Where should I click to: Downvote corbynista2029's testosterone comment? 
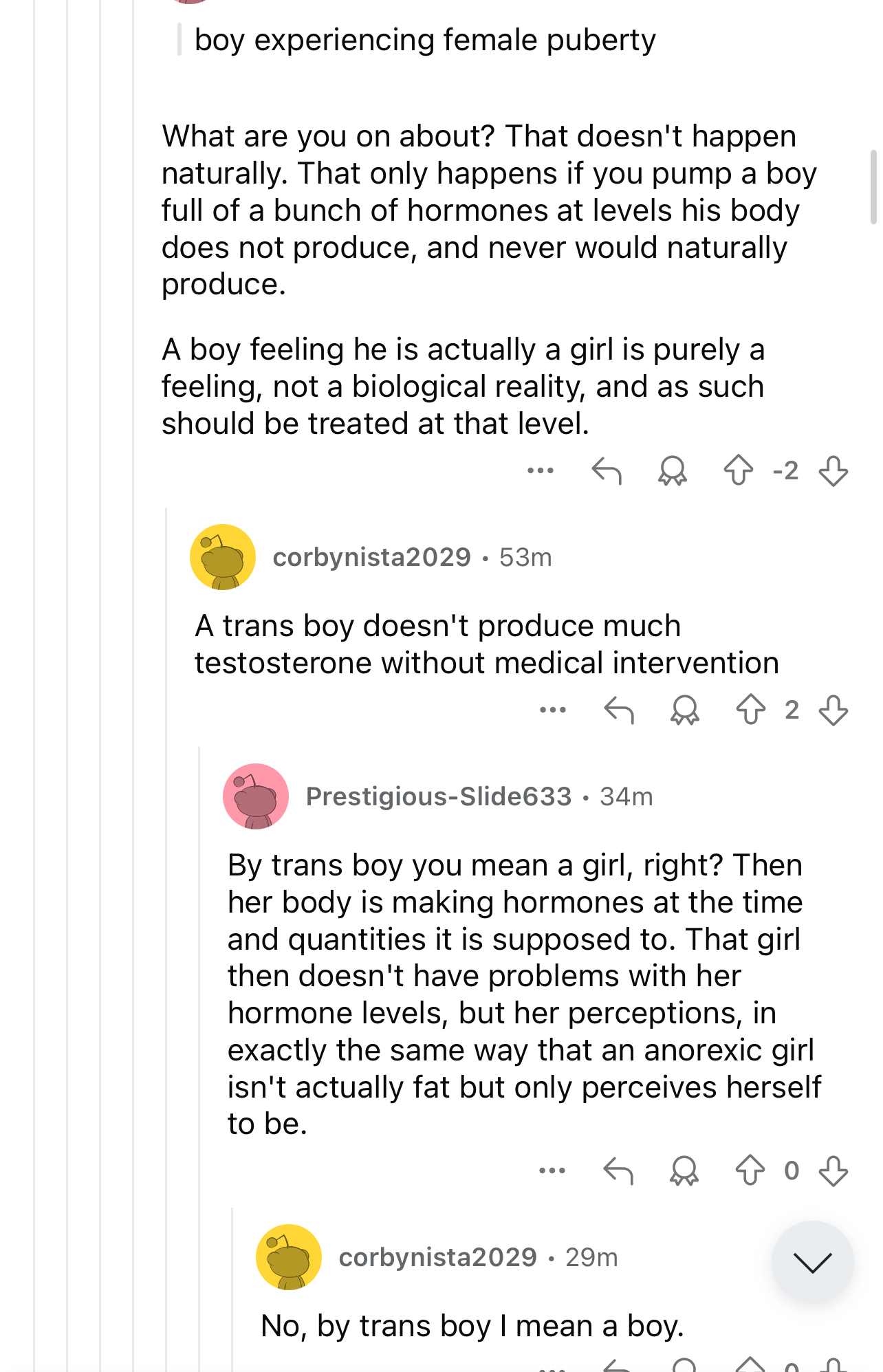[833, 710]
